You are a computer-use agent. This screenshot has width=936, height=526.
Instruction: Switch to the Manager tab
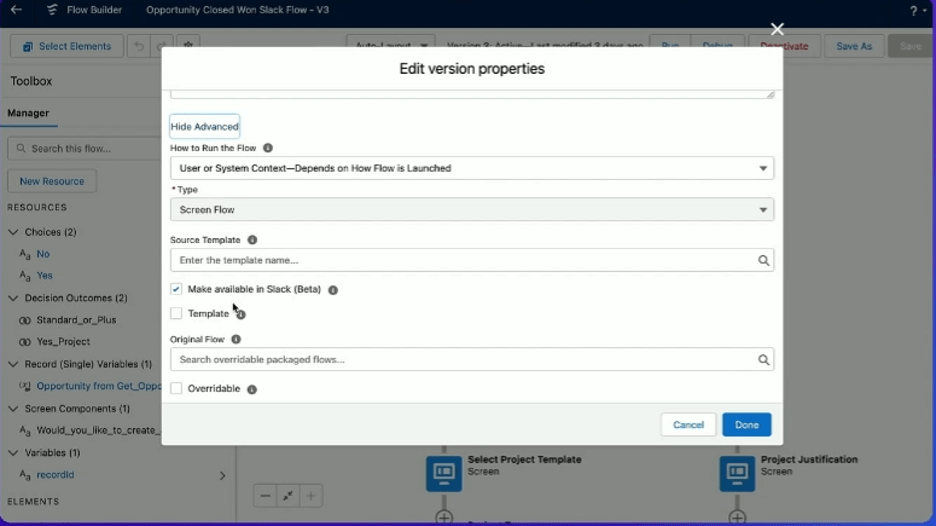pyautogui.click(x=28, y=113)
